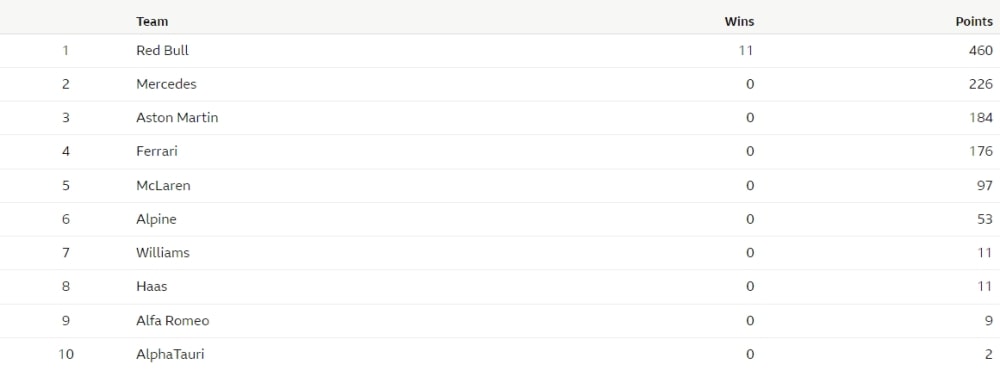The image size is (1000, 370).
Task: Select the AlphaTauri team name
Action: point(170,354)
